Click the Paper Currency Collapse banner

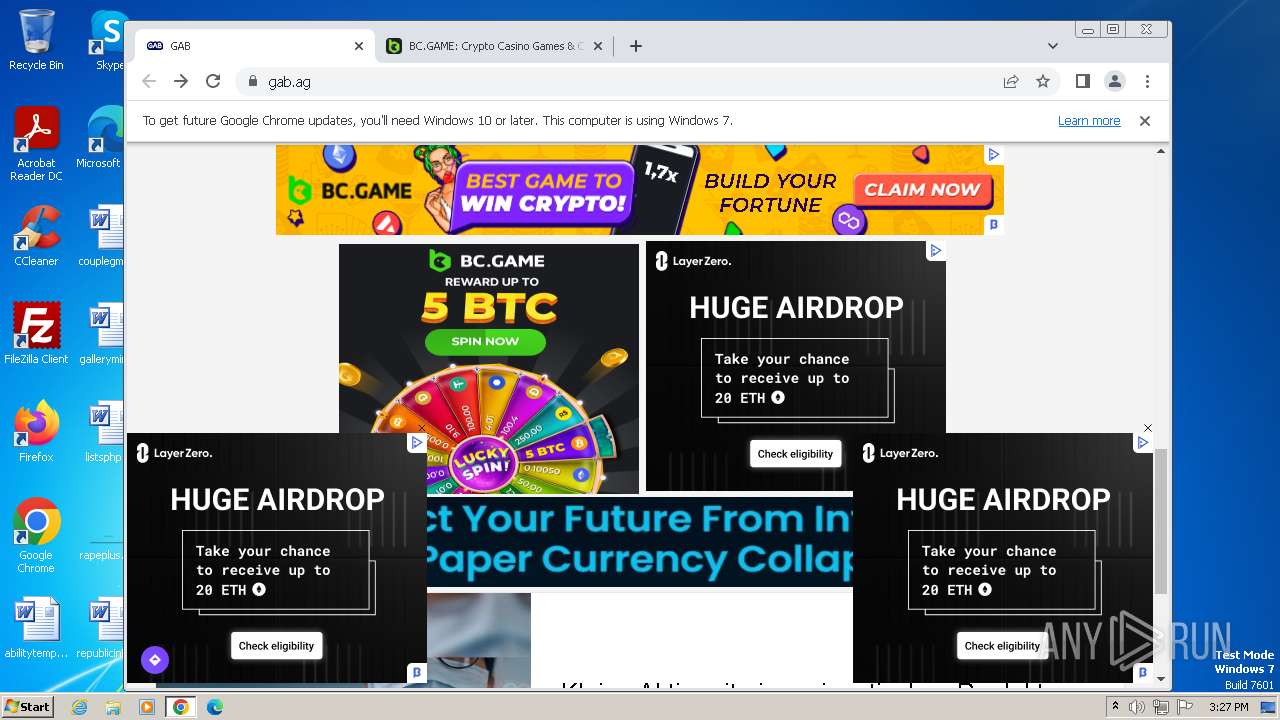[640, 541]
